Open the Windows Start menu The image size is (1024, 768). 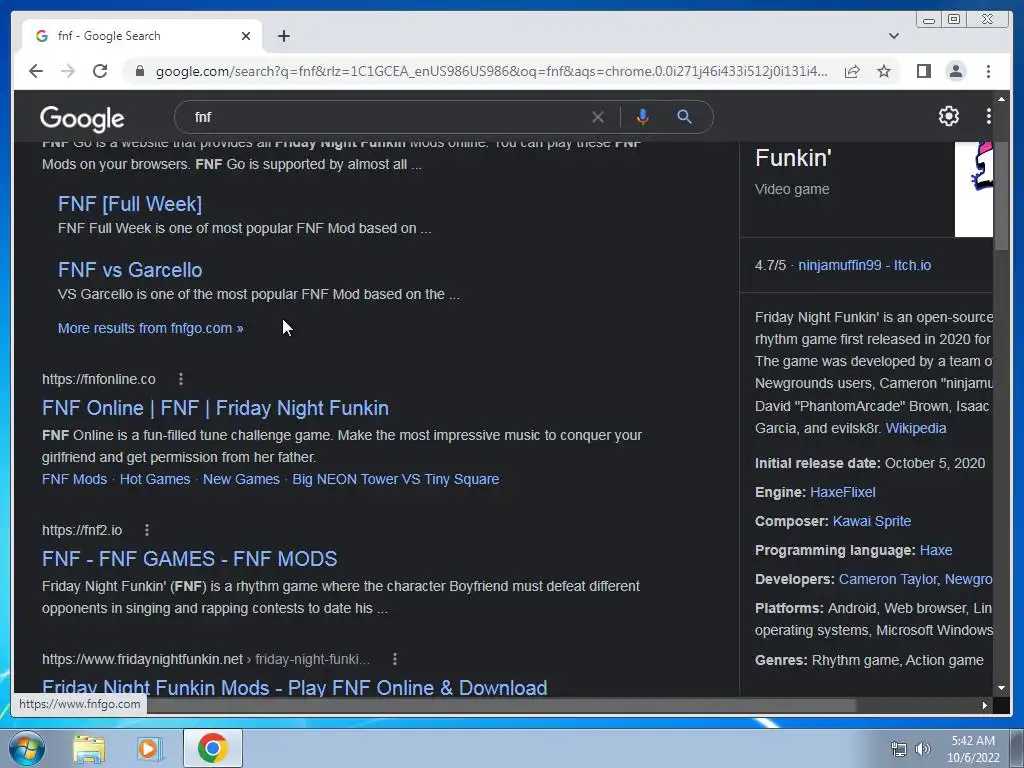(x=27, y=748)
